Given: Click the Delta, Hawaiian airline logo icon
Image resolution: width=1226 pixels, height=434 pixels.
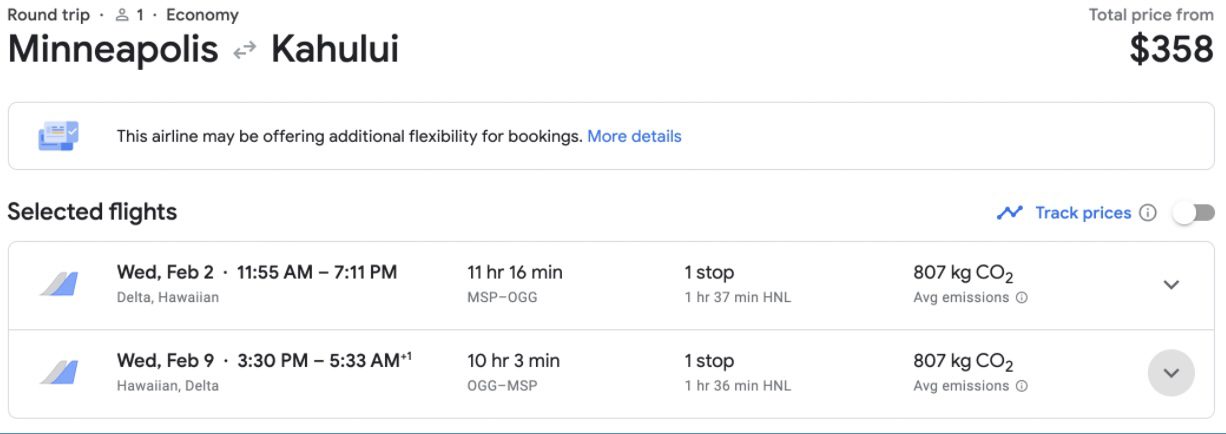Looking at the screenshot, I should click(59, 284).
